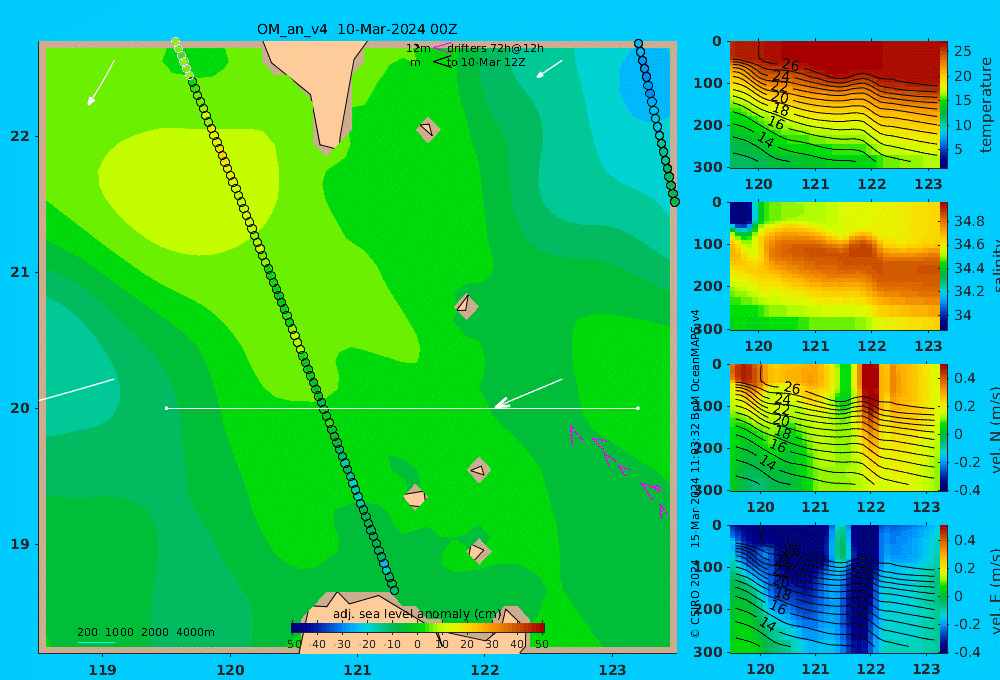Click the temperature color bar

[x=944, y=105]
